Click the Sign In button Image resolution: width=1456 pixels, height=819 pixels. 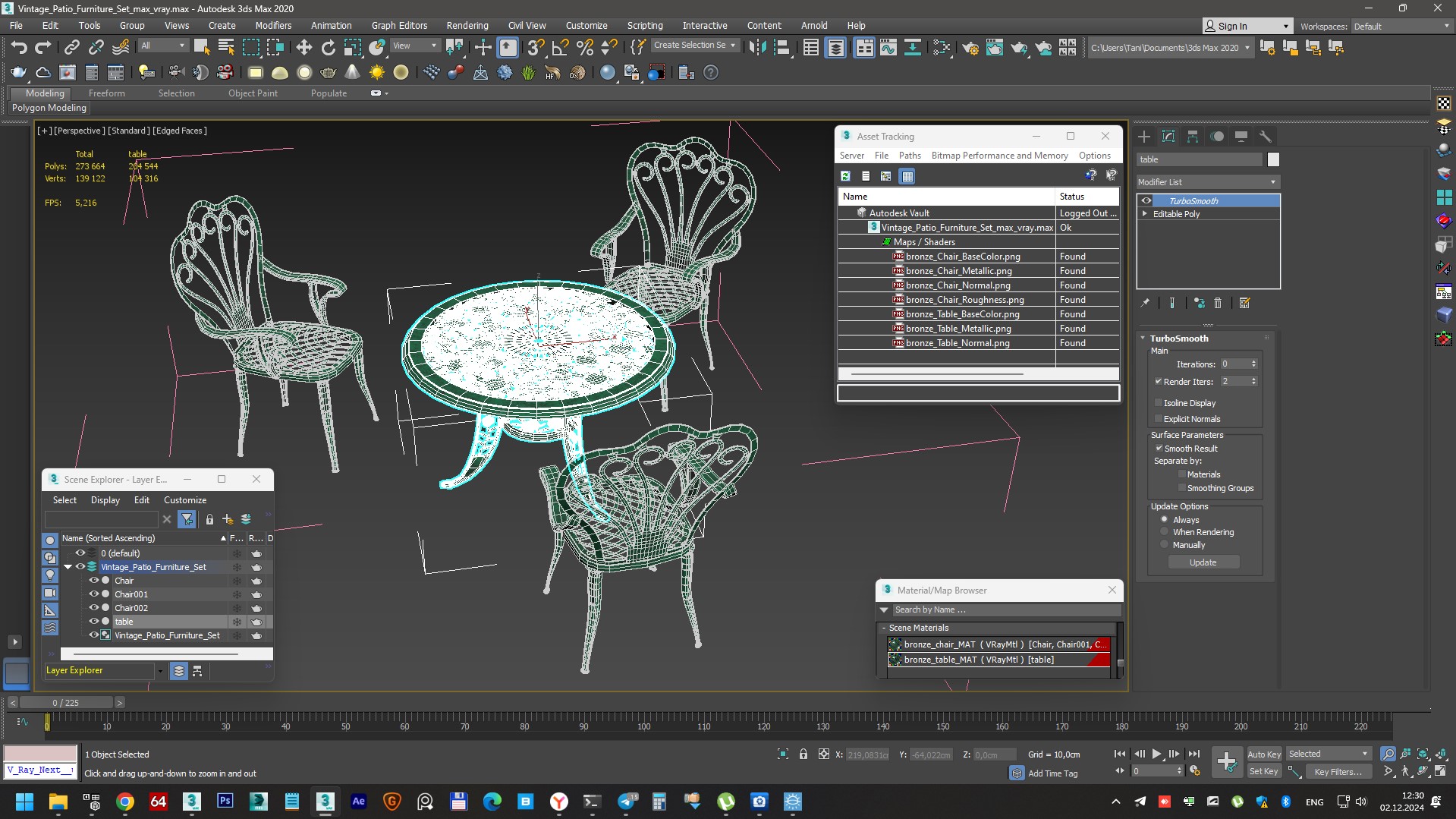coord(1247,27)
